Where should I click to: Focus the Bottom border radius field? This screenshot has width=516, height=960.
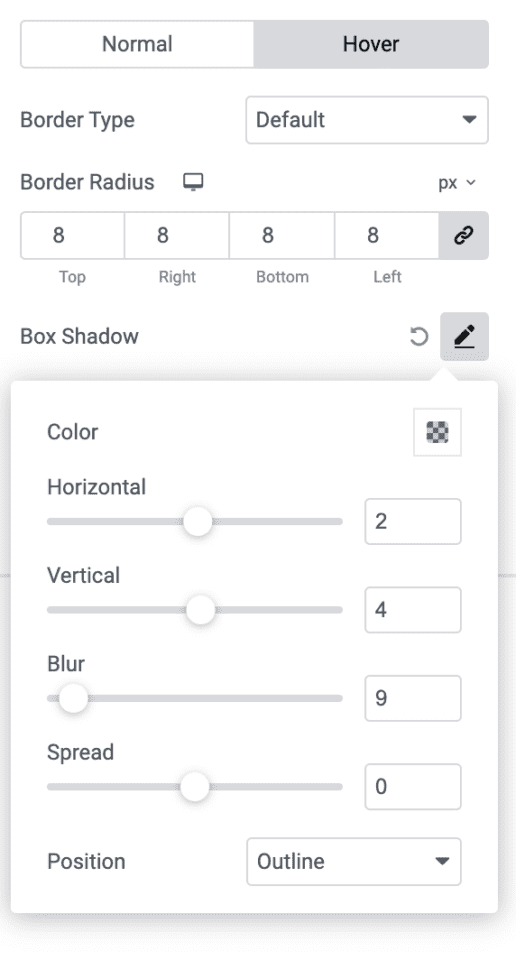pyautogui.click(x=282, y=235)
